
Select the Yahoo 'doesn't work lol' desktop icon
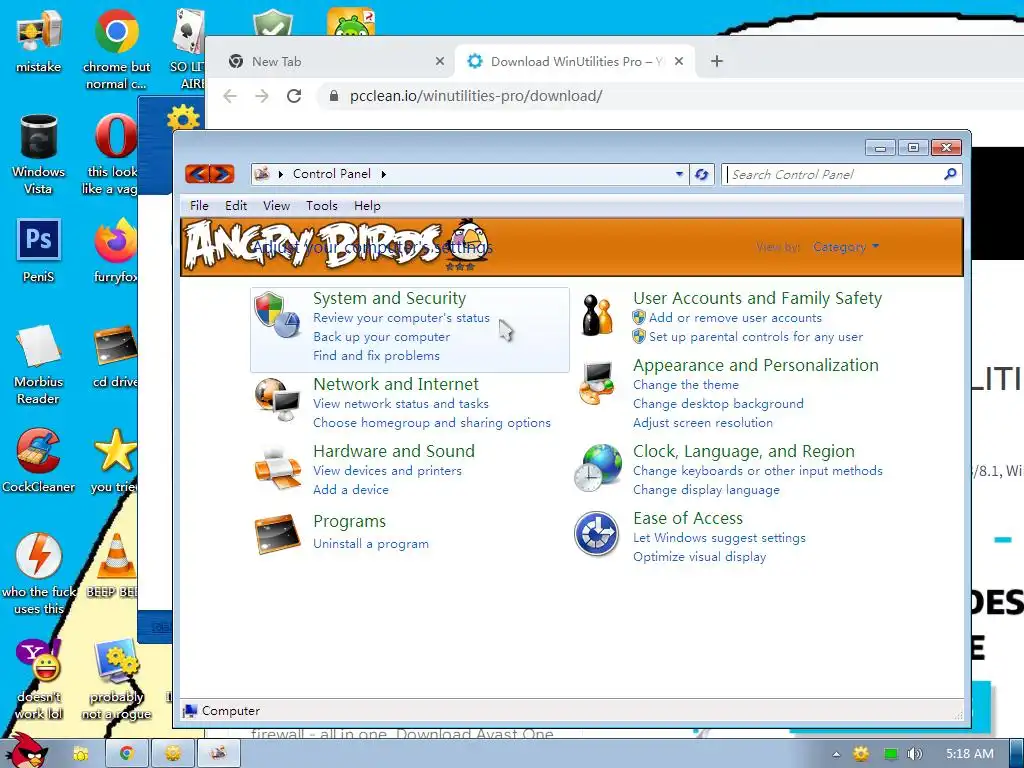click(39, 679)
